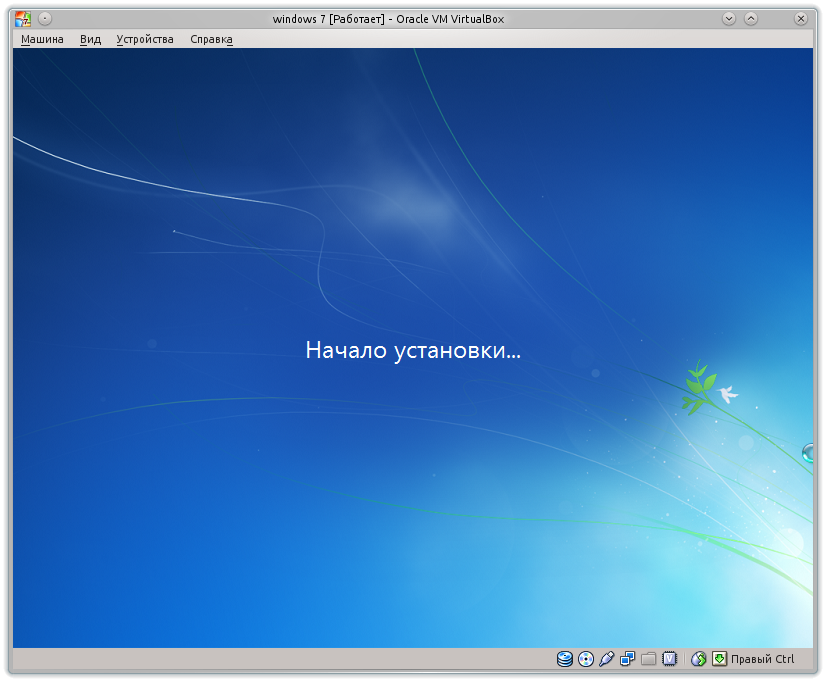Click the keyboard capture icon in status bar
This screenshot has height=682, width=826.
coord(719,659)
